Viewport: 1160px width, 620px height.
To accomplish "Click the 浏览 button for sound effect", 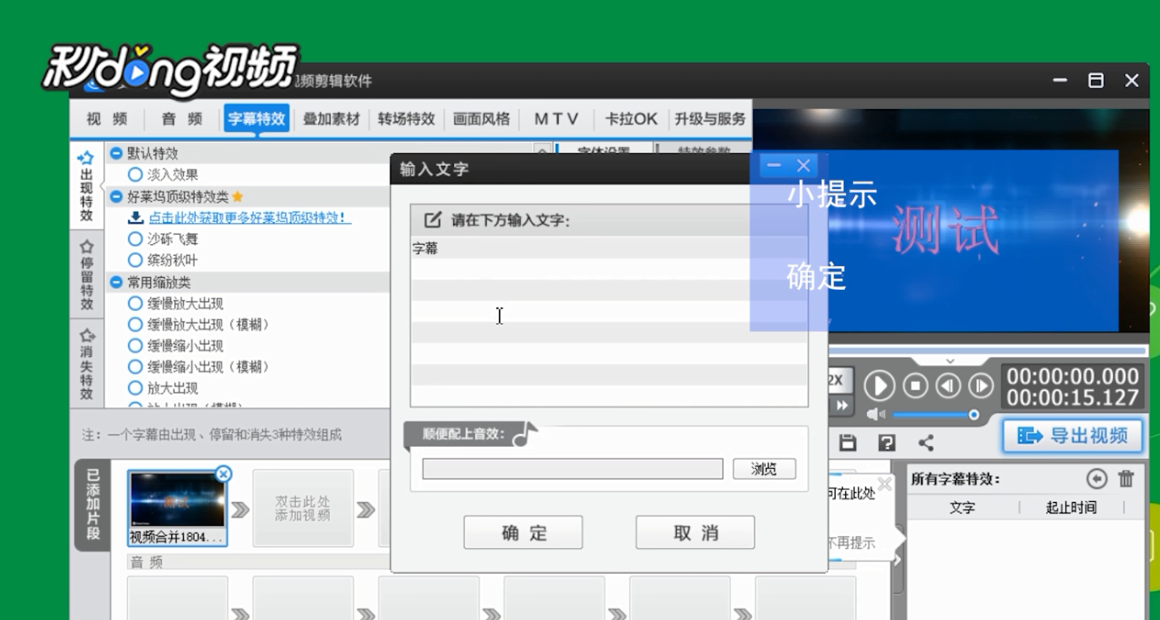I will click(x=764, y=468).
